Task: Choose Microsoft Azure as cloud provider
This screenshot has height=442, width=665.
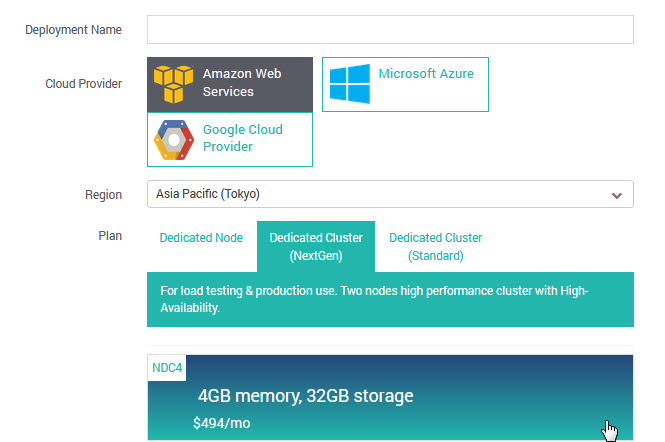Action: [x=405, y=84]
